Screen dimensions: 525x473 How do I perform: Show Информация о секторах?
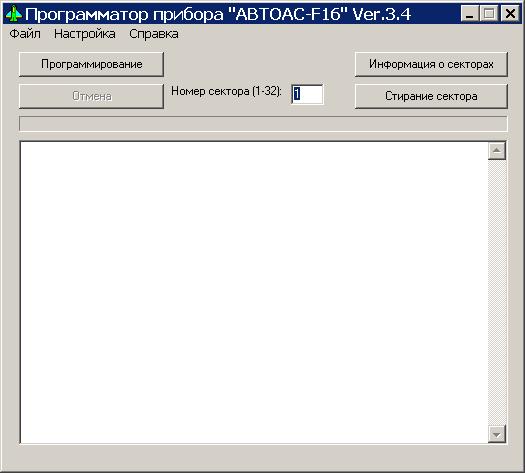tap(431, 64)
